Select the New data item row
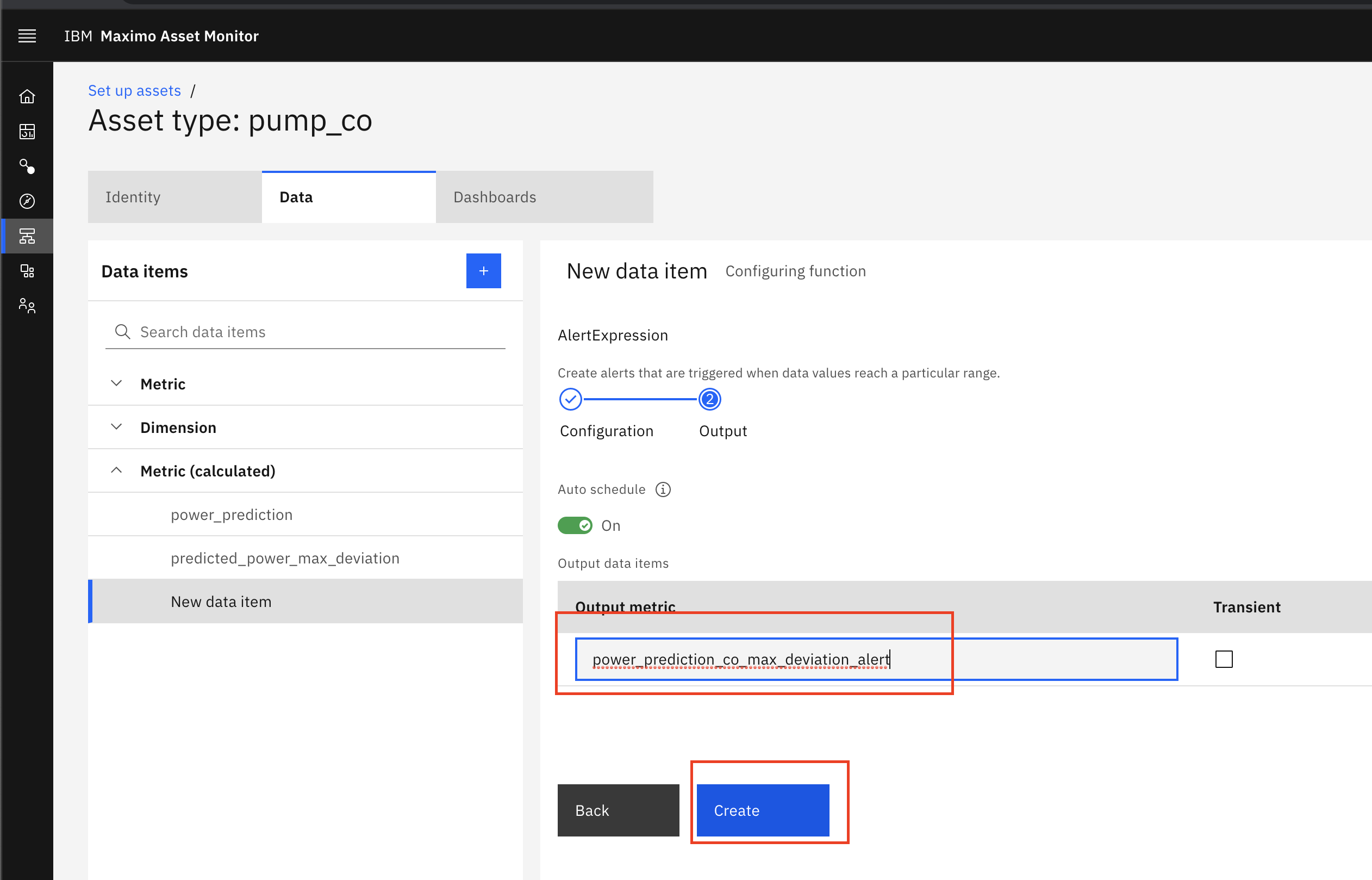The image size is (1372, 880). (305, 601)
